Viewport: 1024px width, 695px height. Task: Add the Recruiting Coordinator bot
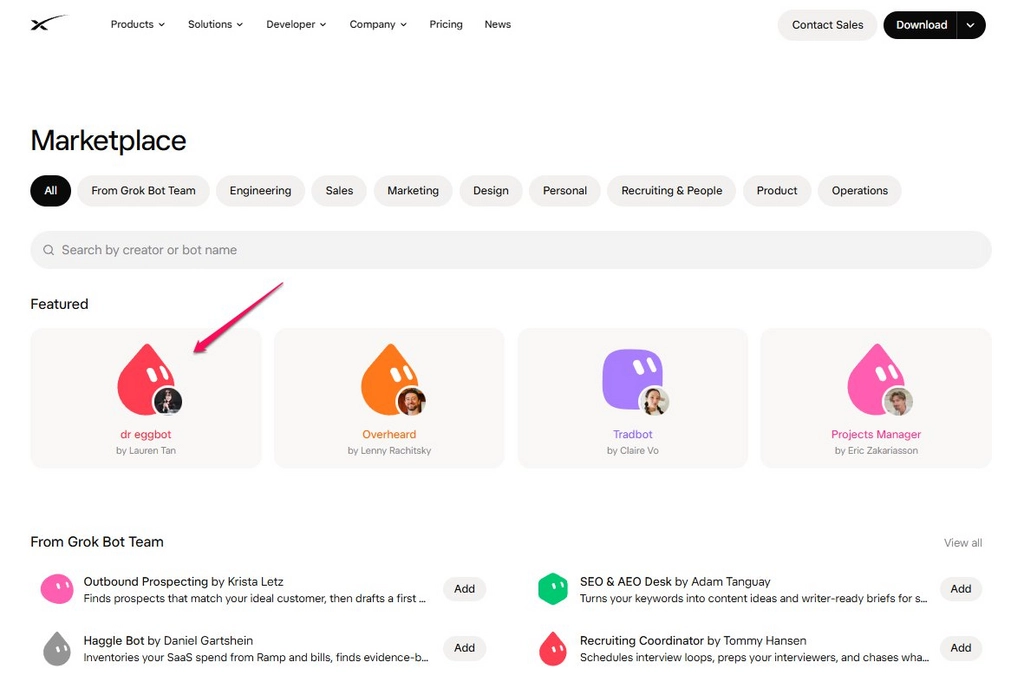(961, 647)
